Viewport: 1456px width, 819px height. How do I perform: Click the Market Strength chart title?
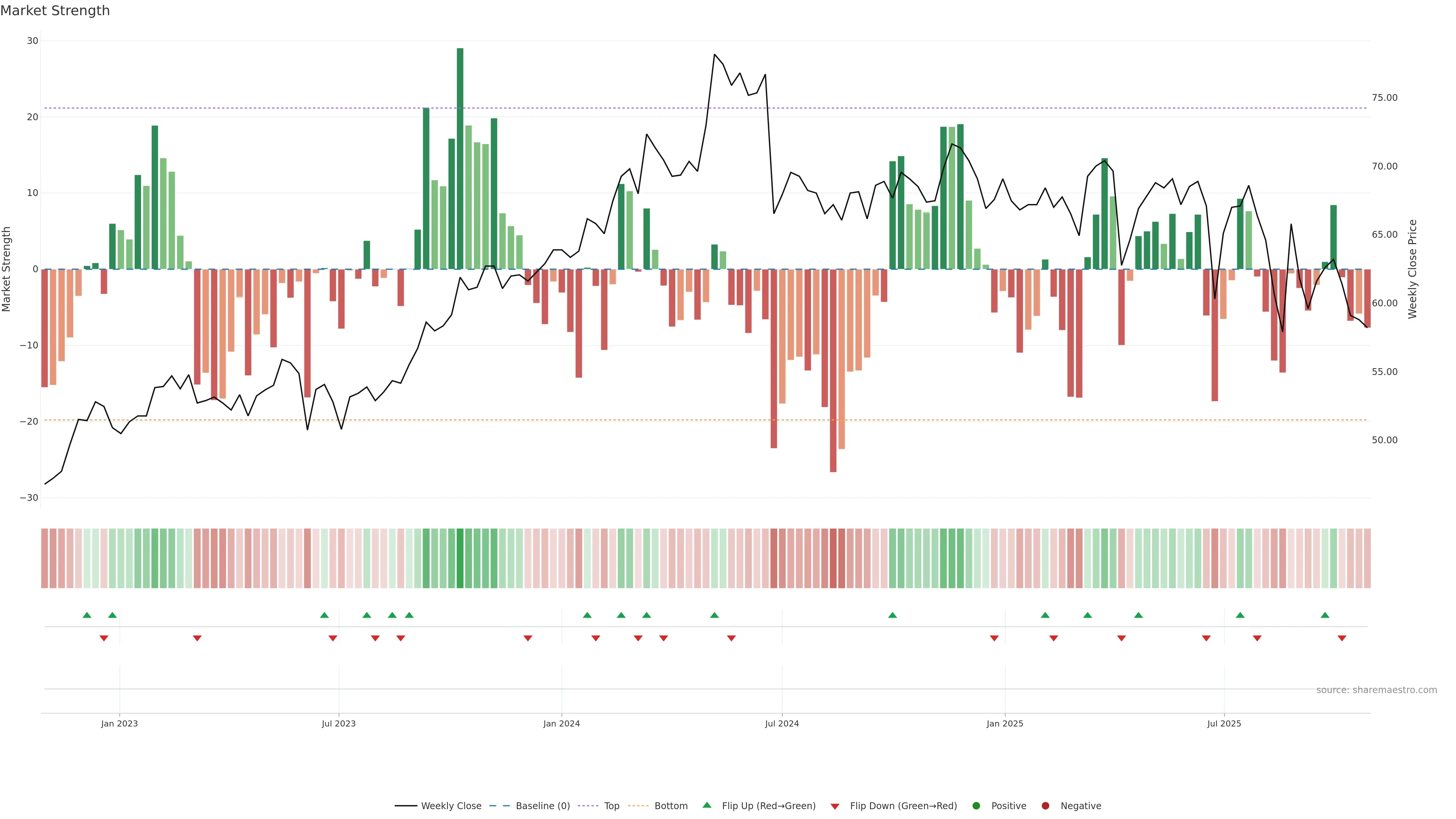pos(55,11)
